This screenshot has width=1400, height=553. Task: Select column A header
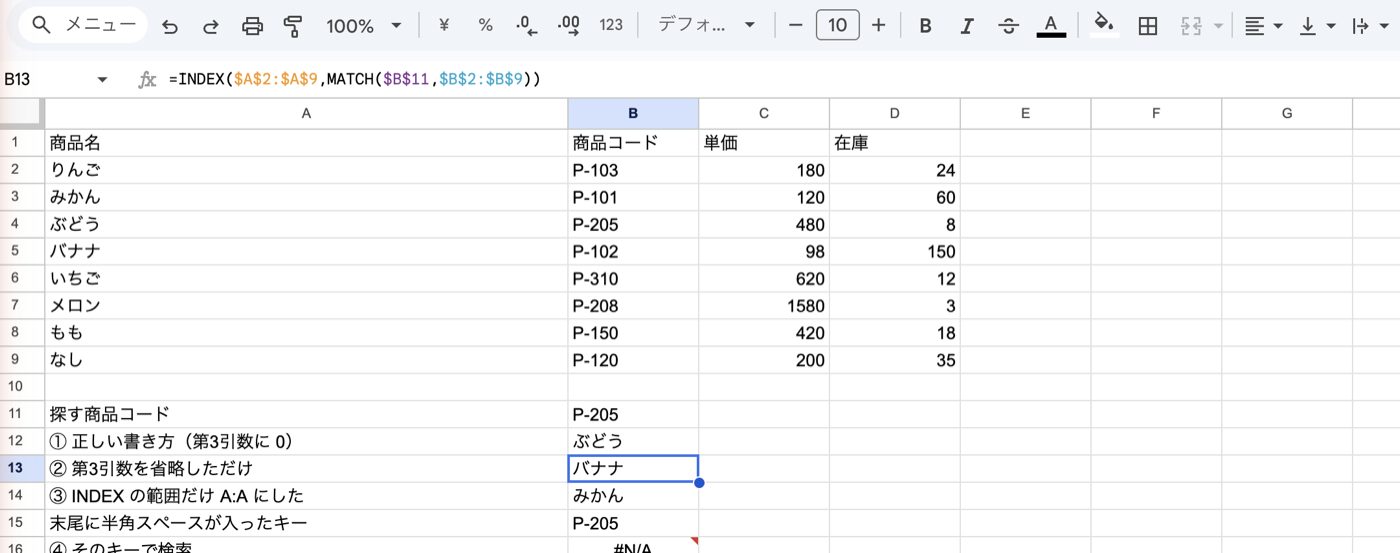[306, 113]
